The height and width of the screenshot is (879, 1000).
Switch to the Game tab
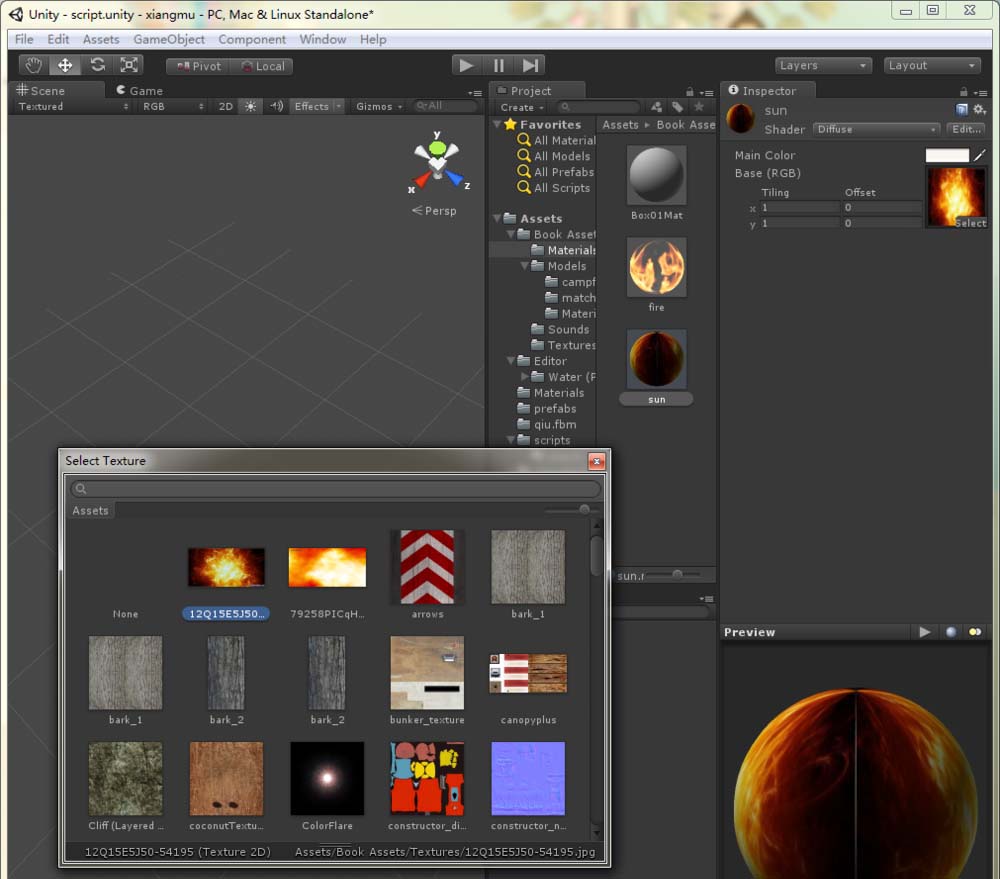(140, 91)
